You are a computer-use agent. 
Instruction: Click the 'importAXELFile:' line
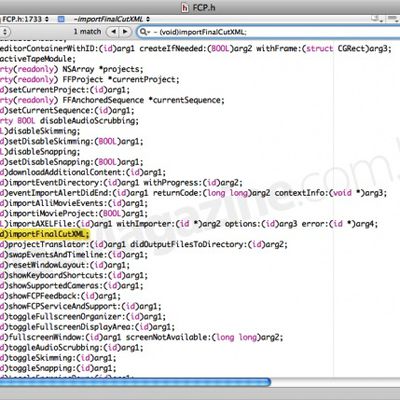pos(189,224)
